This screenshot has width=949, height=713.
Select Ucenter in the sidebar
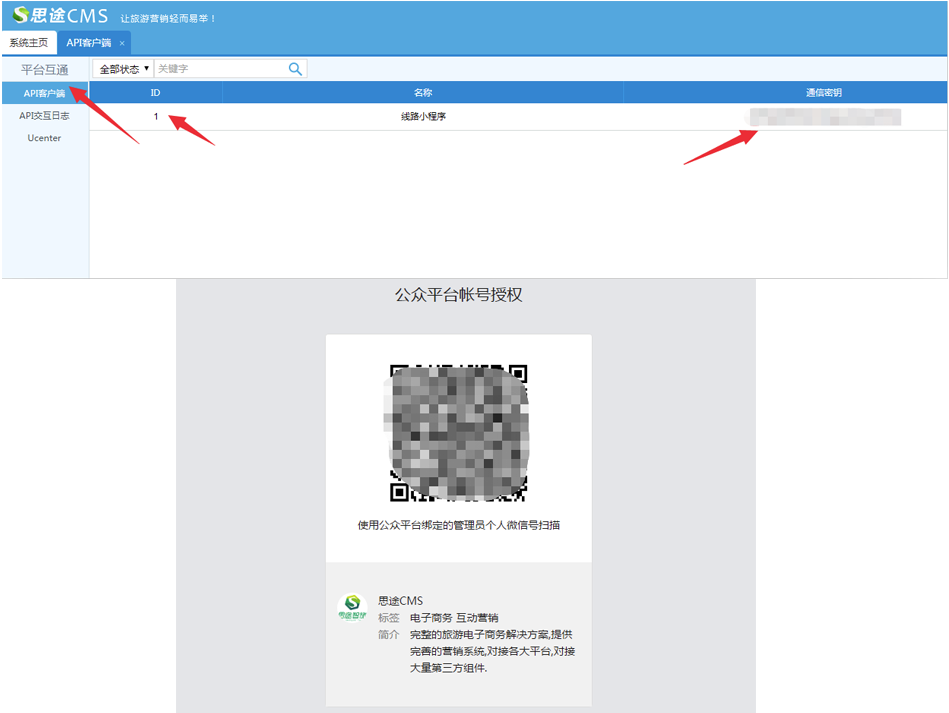[44, 138]
